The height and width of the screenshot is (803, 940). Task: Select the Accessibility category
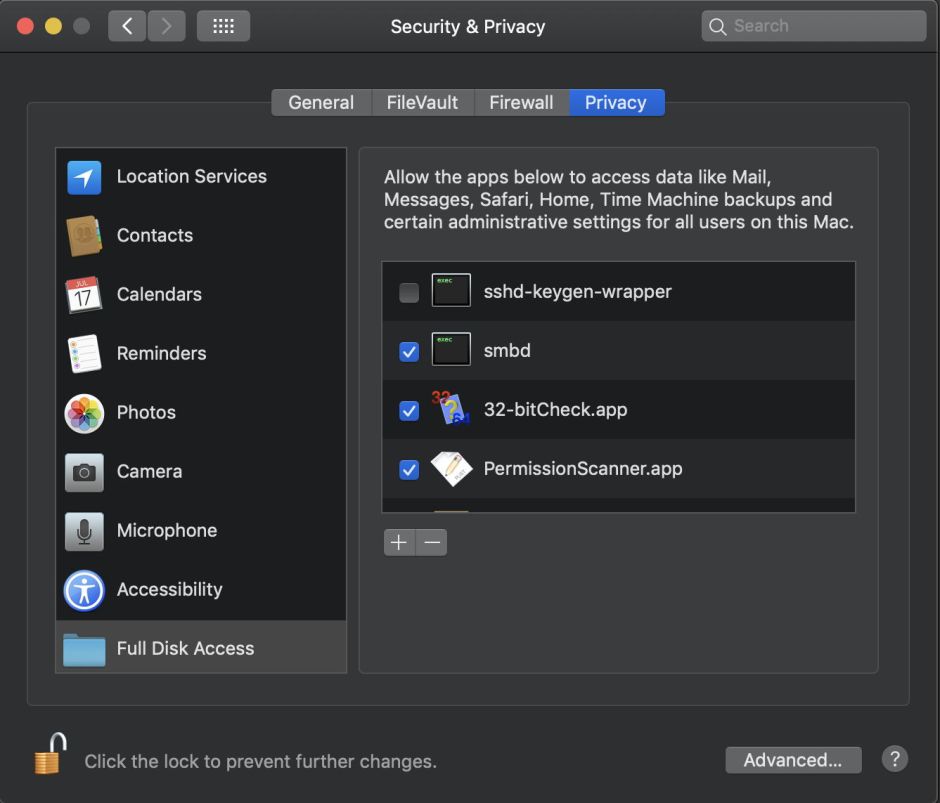[x=169, y=590]
